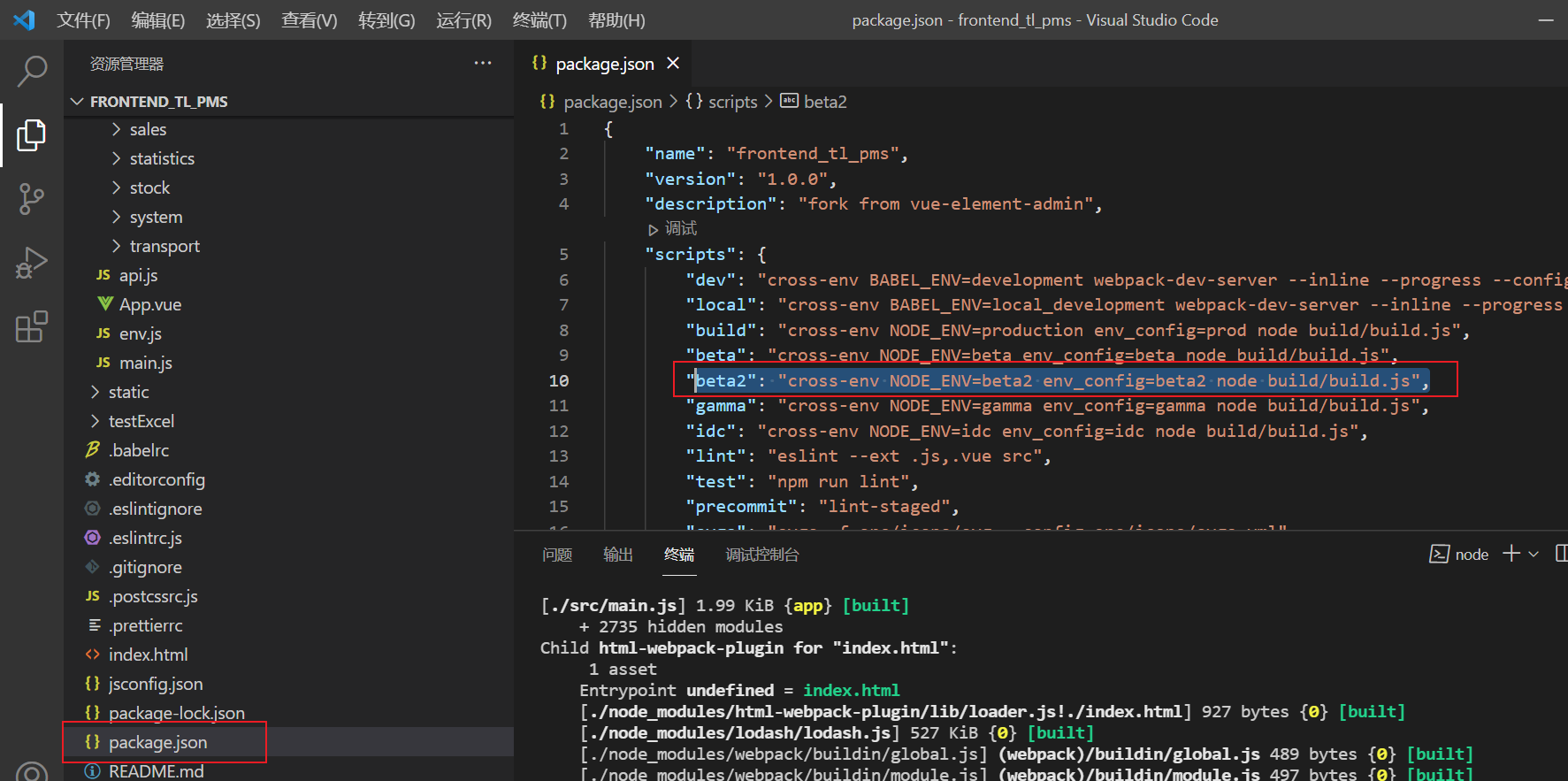
Task: Open App.vue in the file explorer
Action: pos(149,304)
